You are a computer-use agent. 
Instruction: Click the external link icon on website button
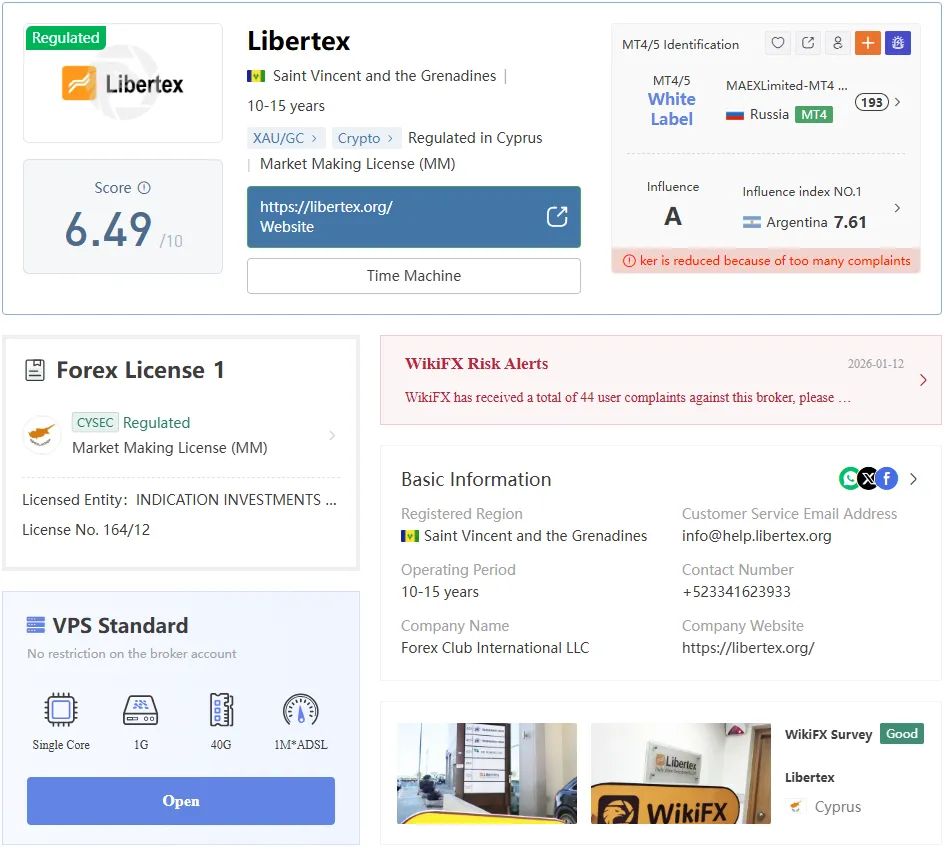(x=557, y=216)
